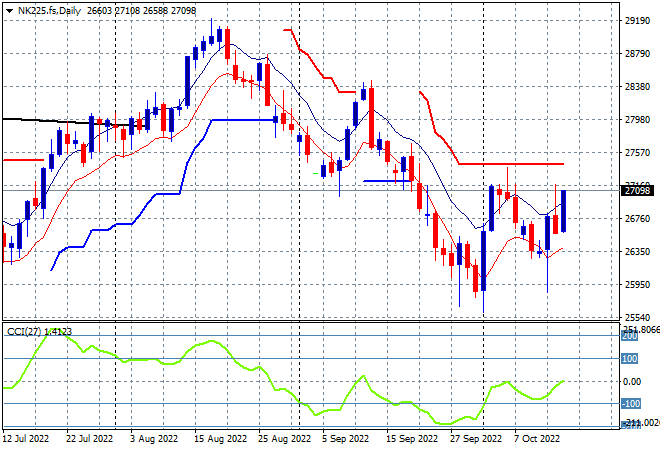The width and height of the screenshot is (660, 450).
Task: Click the -100 level label in CCI panel
Action: point(631,404)
